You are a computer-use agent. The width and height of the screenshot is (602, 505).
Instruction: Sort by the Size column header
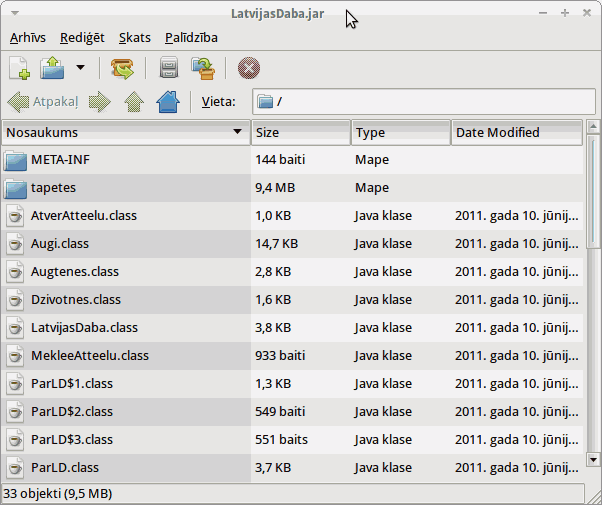[x=301, y=132]
